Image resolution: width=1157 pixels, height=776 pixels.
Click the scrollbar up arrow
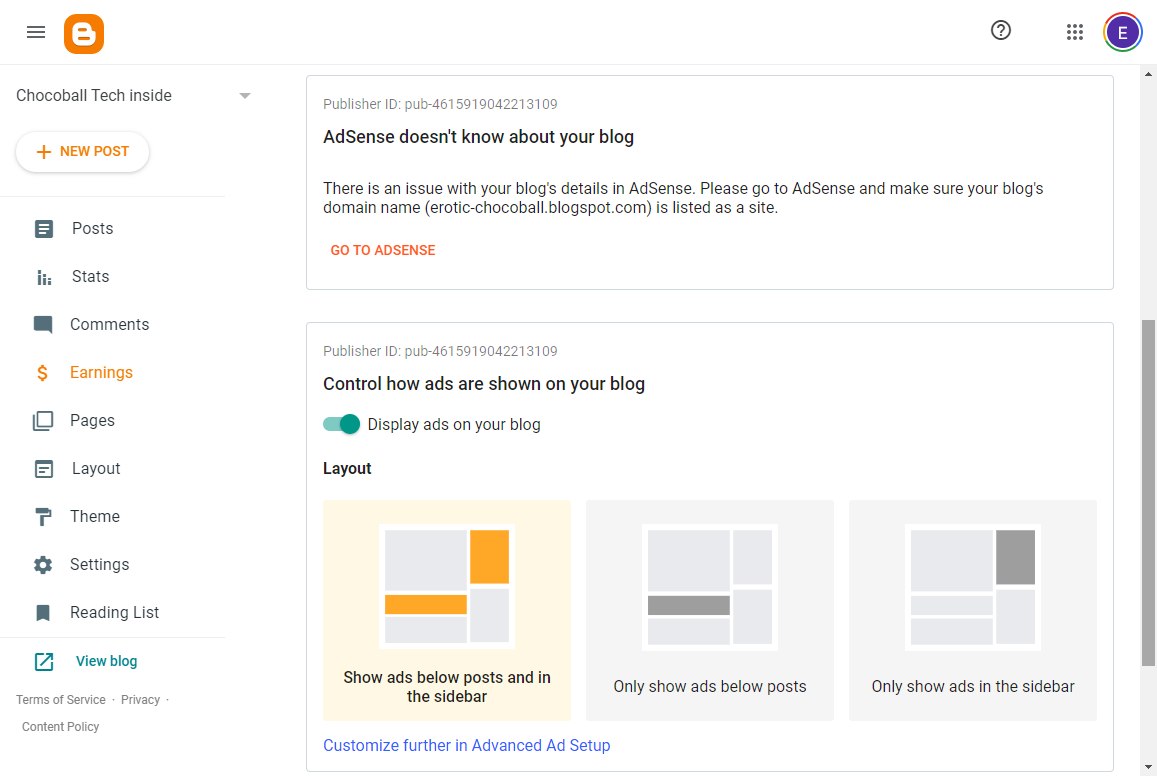tap(1148, 74)
